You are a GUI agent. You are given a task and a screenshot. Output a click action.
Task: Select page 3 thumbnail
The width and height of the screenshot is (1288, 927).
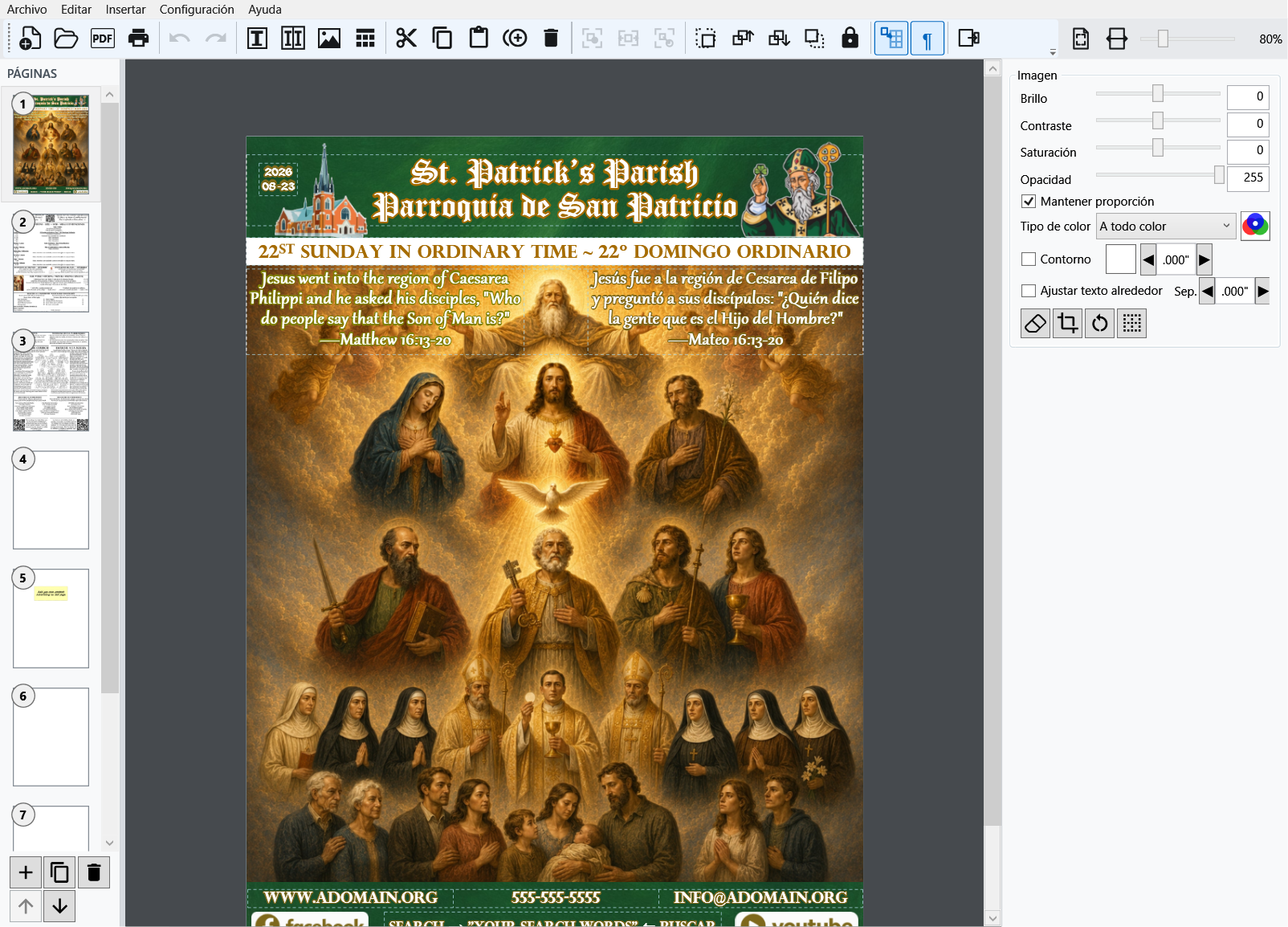pyautogui.click(x=51, y=382)
